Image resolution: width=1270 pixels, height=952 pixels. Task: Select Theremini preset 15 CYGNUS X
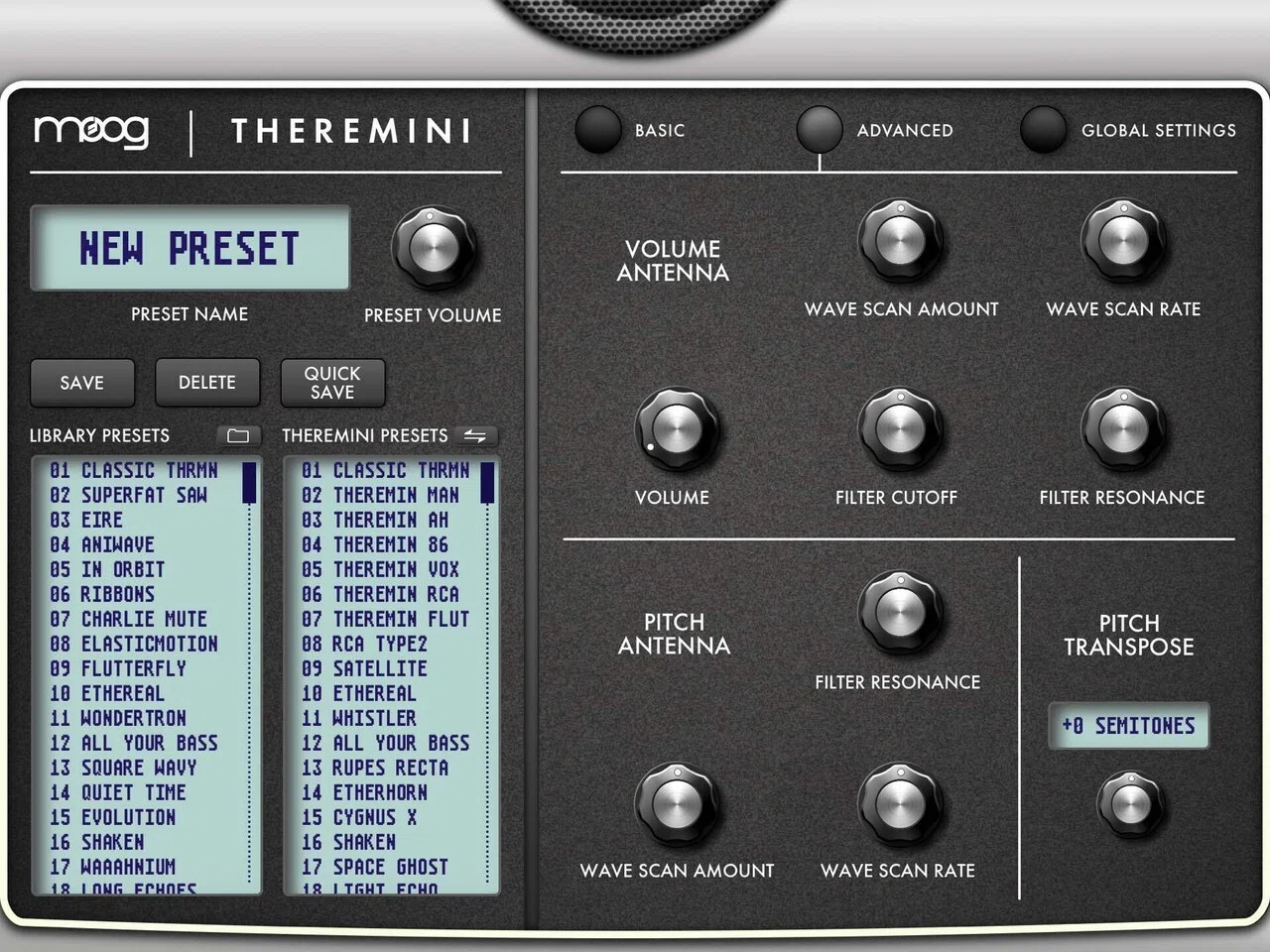click(x=359, y=817)
